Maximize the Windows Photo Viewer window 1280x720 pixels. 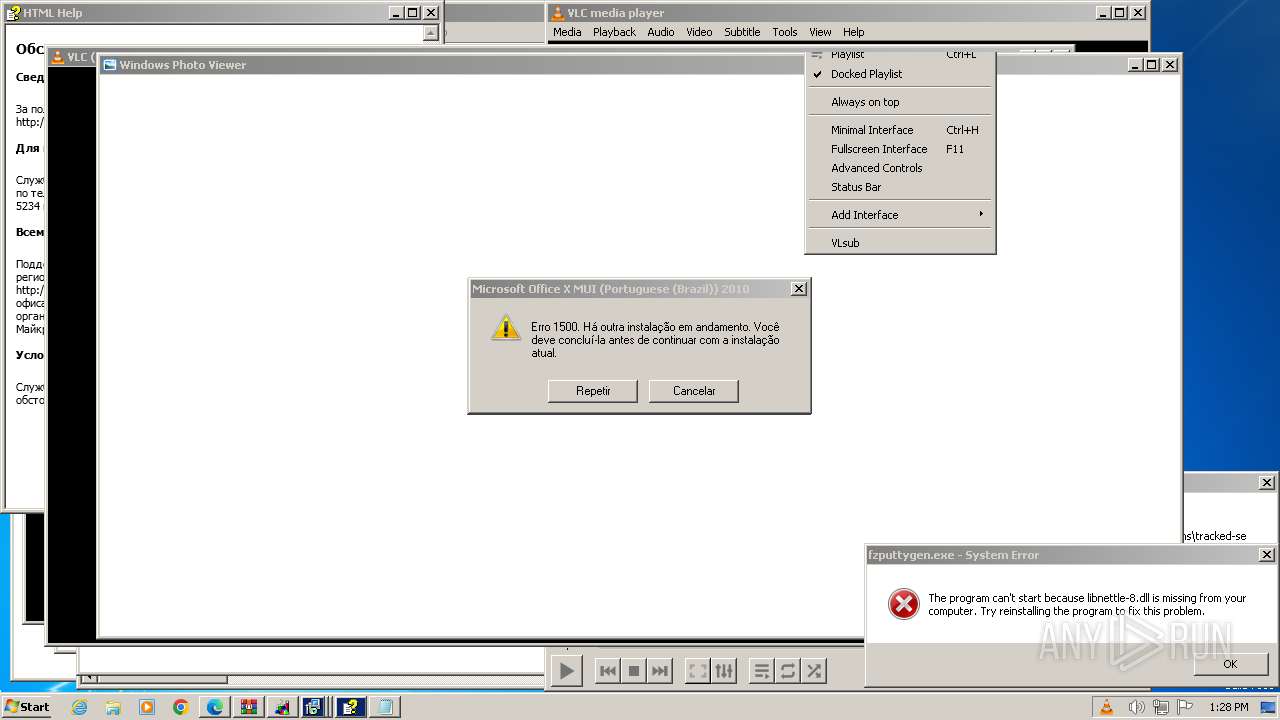[1151, 65]
